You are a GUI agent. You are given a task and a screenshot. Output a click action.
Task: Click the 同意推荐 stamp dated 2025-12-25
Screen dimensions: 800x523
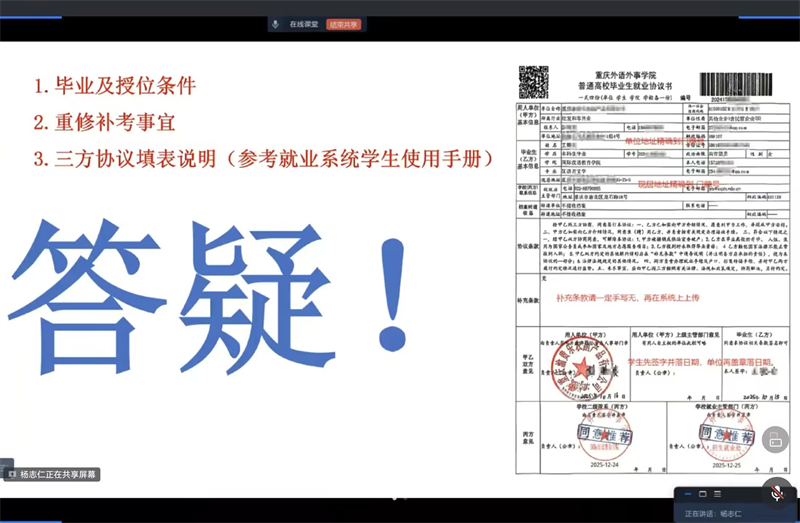coord(727,435)
